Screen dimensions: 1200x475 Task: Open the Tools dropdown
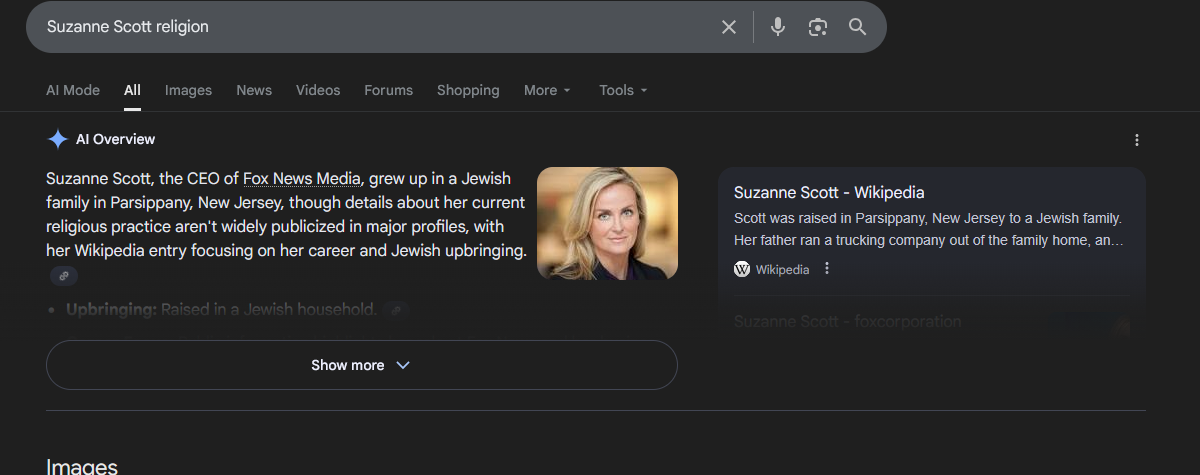(x=623, y=90)
